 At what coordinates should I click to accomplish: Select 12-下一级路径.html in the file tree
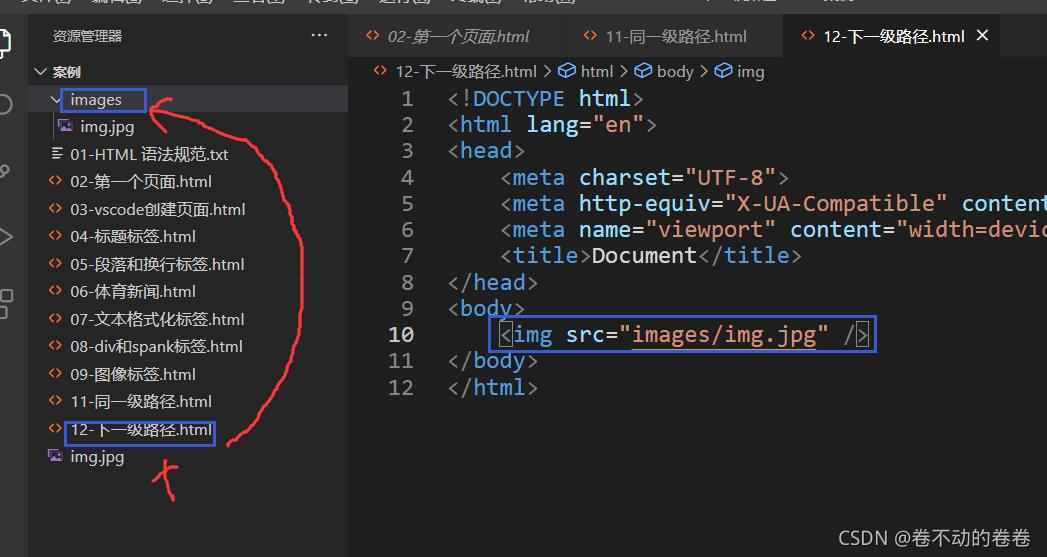pyautogui.click(x=141, y=430)
